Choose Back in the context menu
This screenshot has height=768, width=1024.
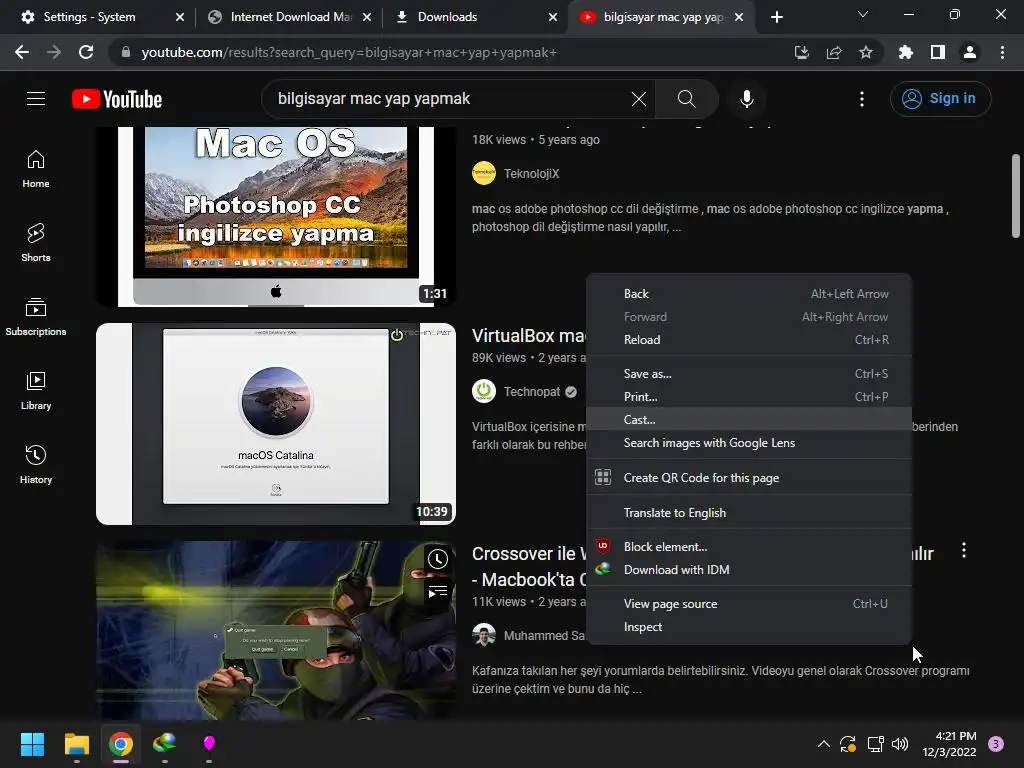click(x=748, y=294)
